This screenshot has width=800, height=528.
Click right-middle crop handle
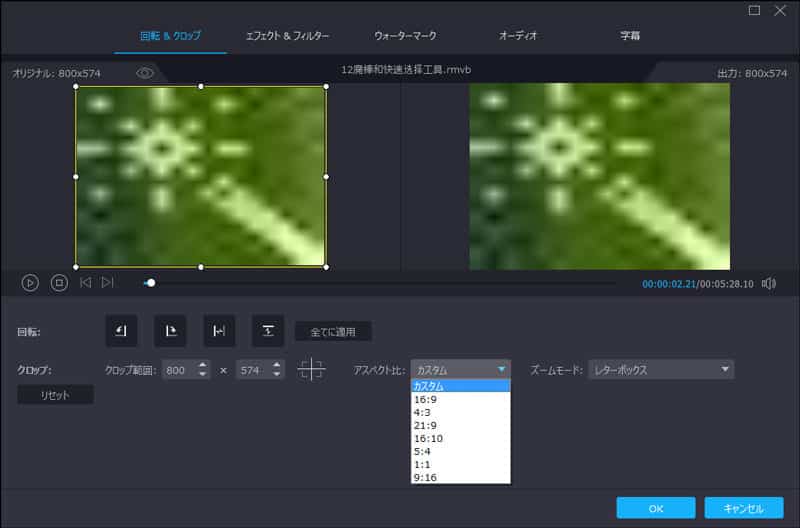click(x=326, y=177)
